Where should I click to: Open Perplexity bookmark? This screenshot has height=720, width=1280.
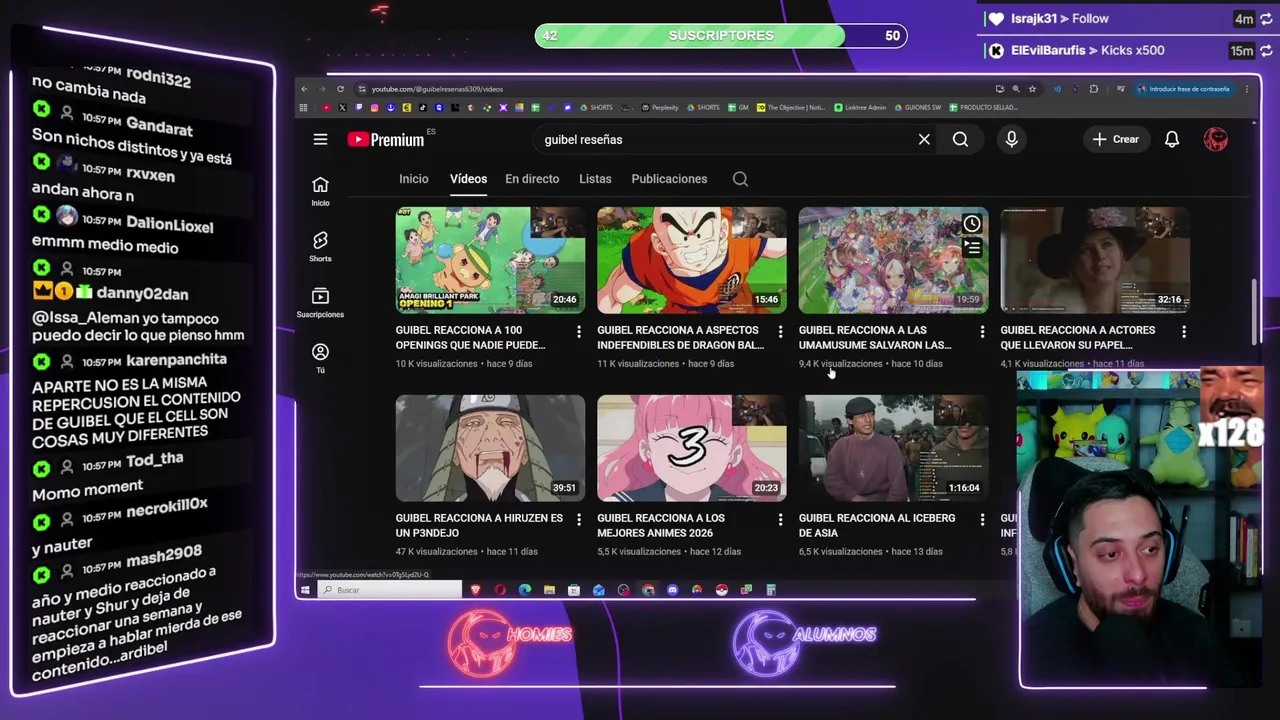660,107
